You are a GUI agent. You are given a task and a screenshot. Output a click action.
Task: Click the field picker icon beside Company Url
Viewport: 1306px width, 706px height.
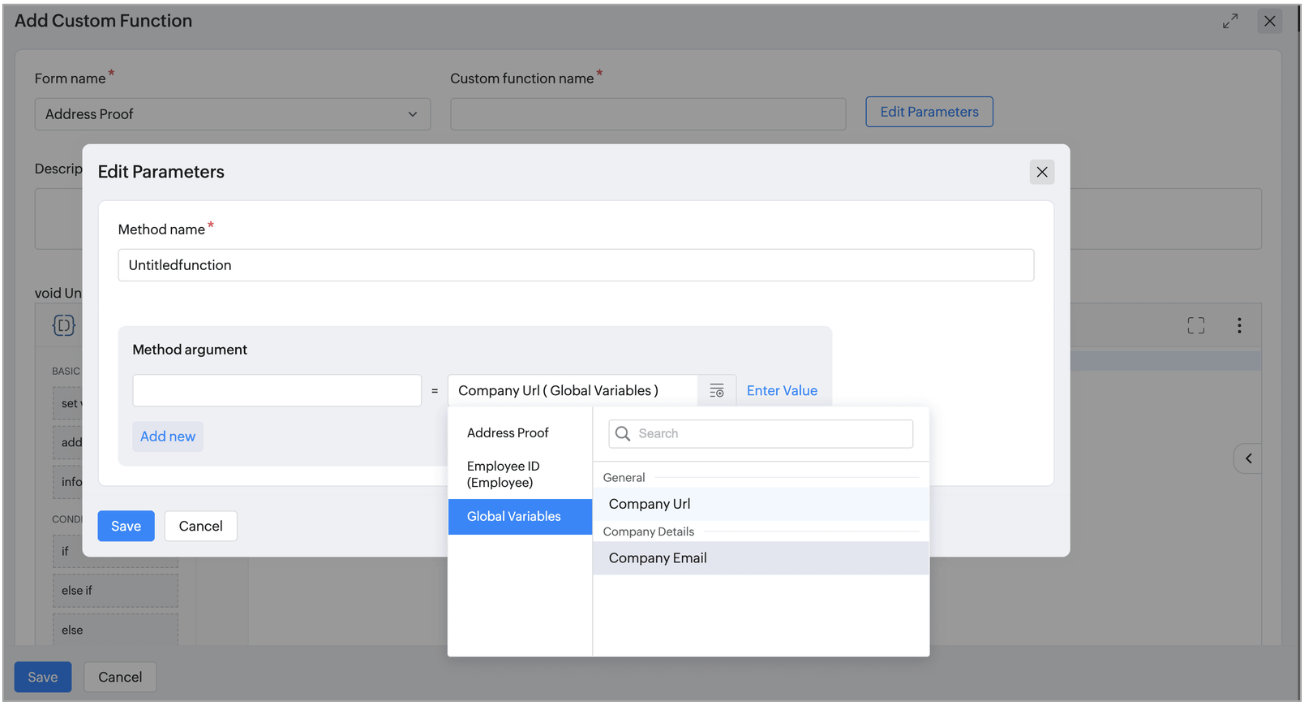716,391
